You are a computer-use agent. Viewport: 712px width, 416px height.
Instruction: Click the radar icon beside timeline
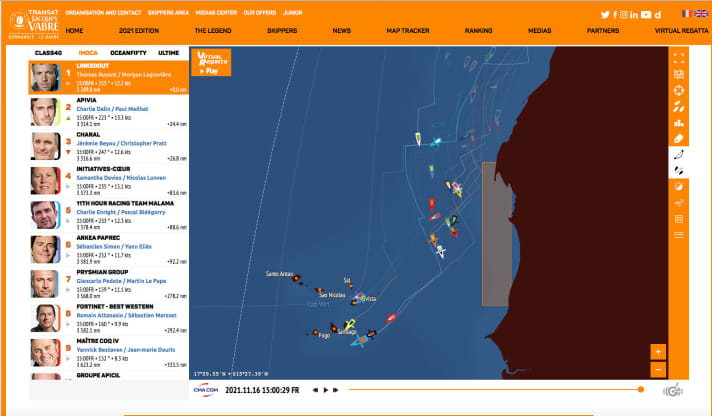point(673,390)
